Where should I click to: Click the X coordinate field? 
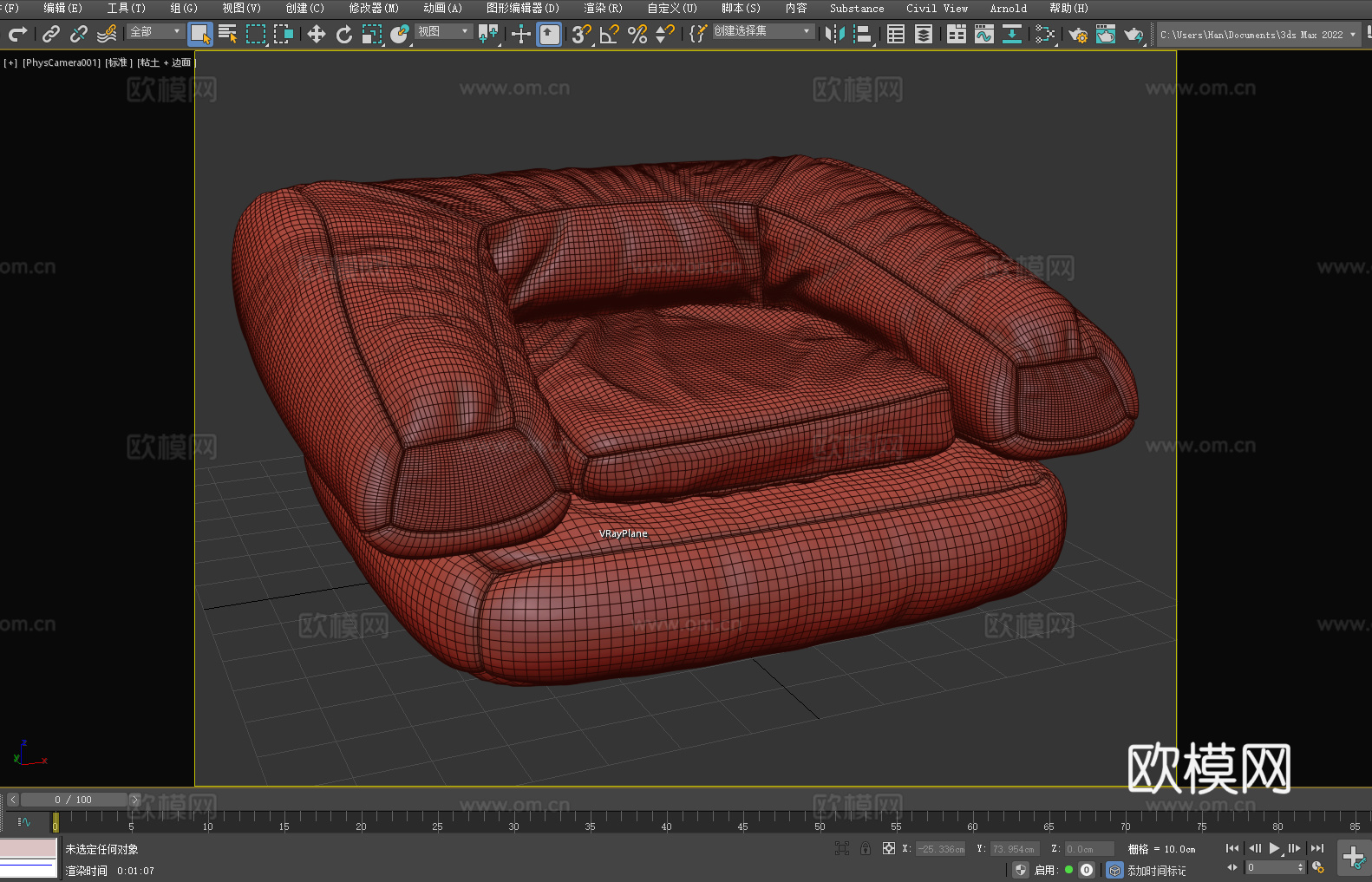(x=941, y=849)
